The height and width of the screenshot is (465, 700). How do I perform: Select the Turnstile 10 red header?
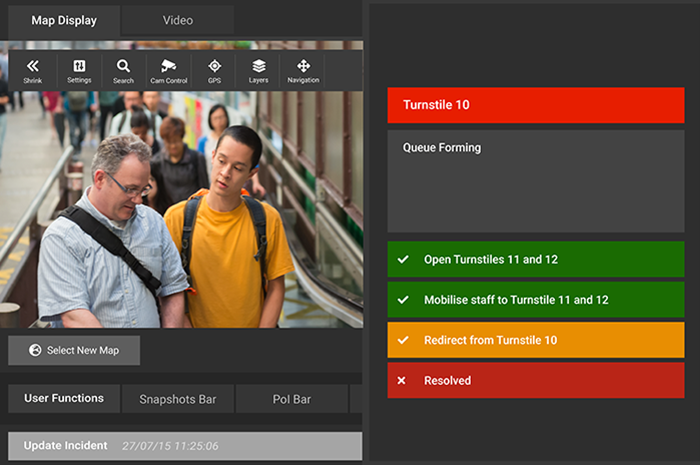point(536,105)
